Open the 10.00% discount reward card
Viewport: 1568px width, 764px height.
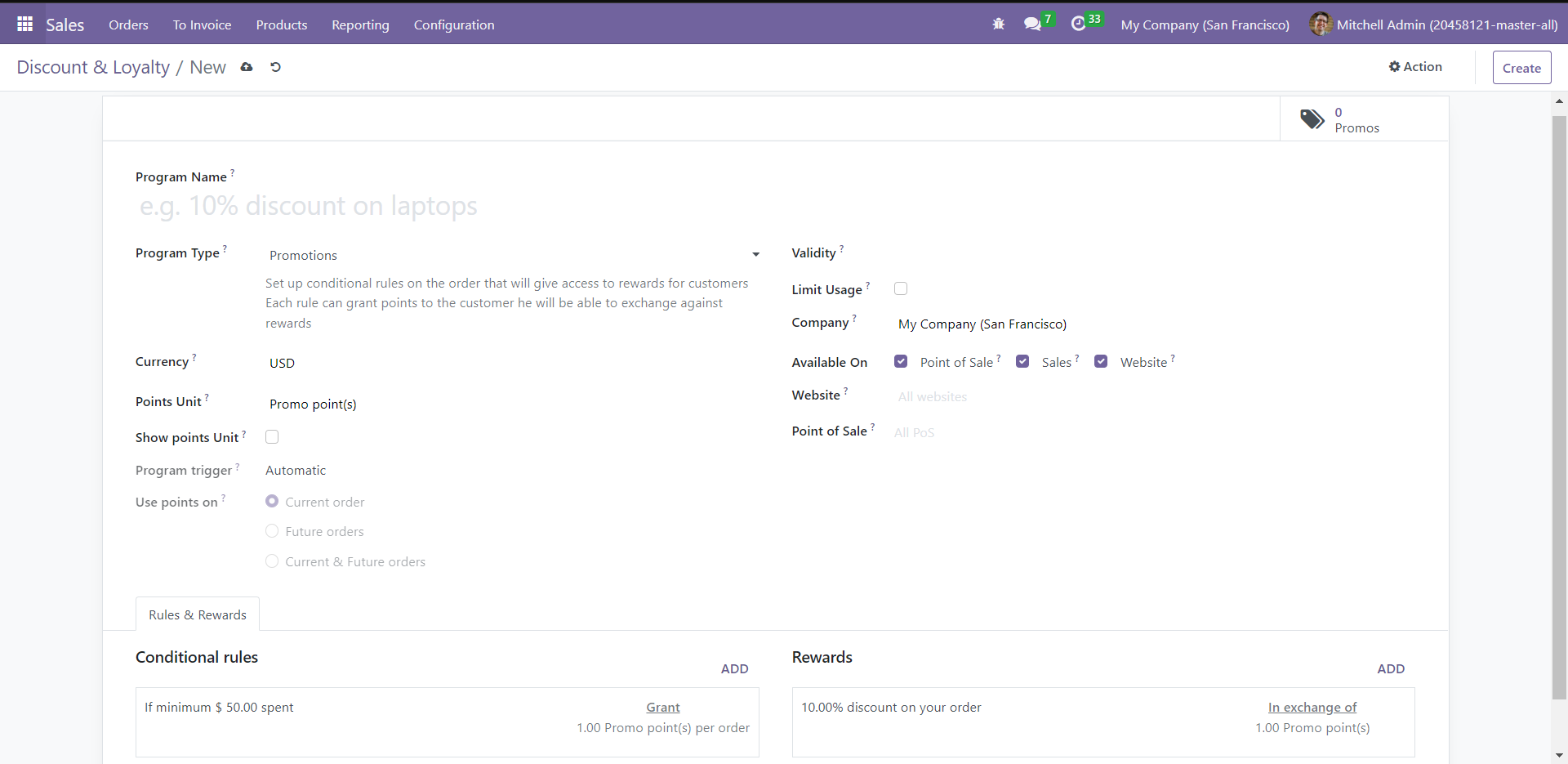click(1103, 722)
